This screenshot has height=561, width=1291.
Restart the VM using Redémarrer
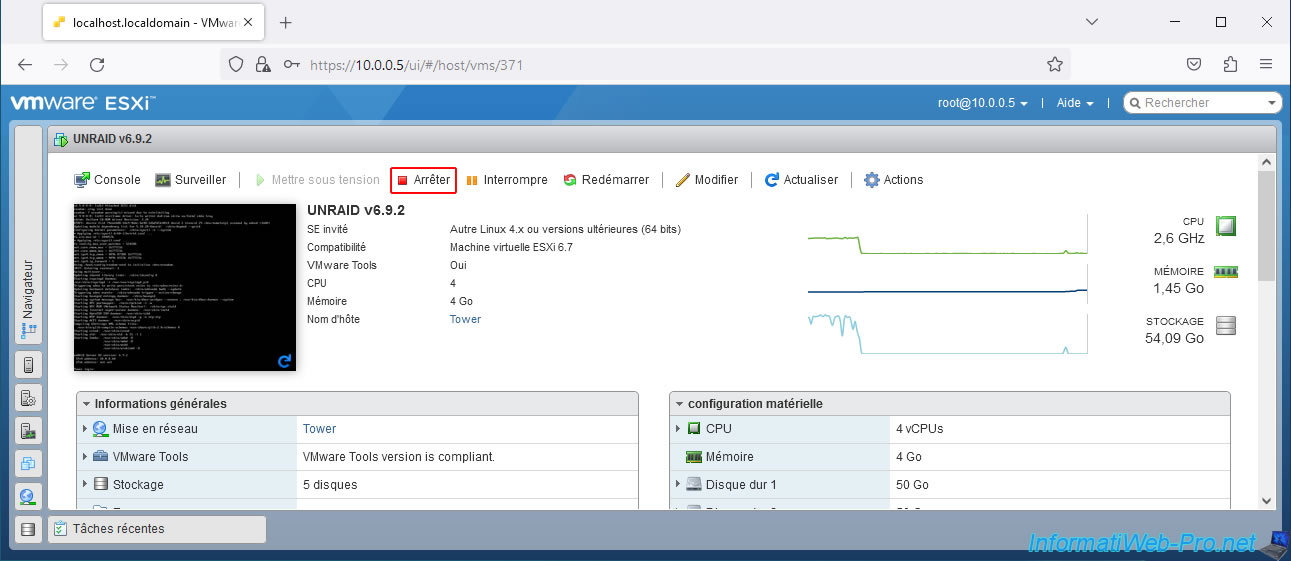point(606,180)
